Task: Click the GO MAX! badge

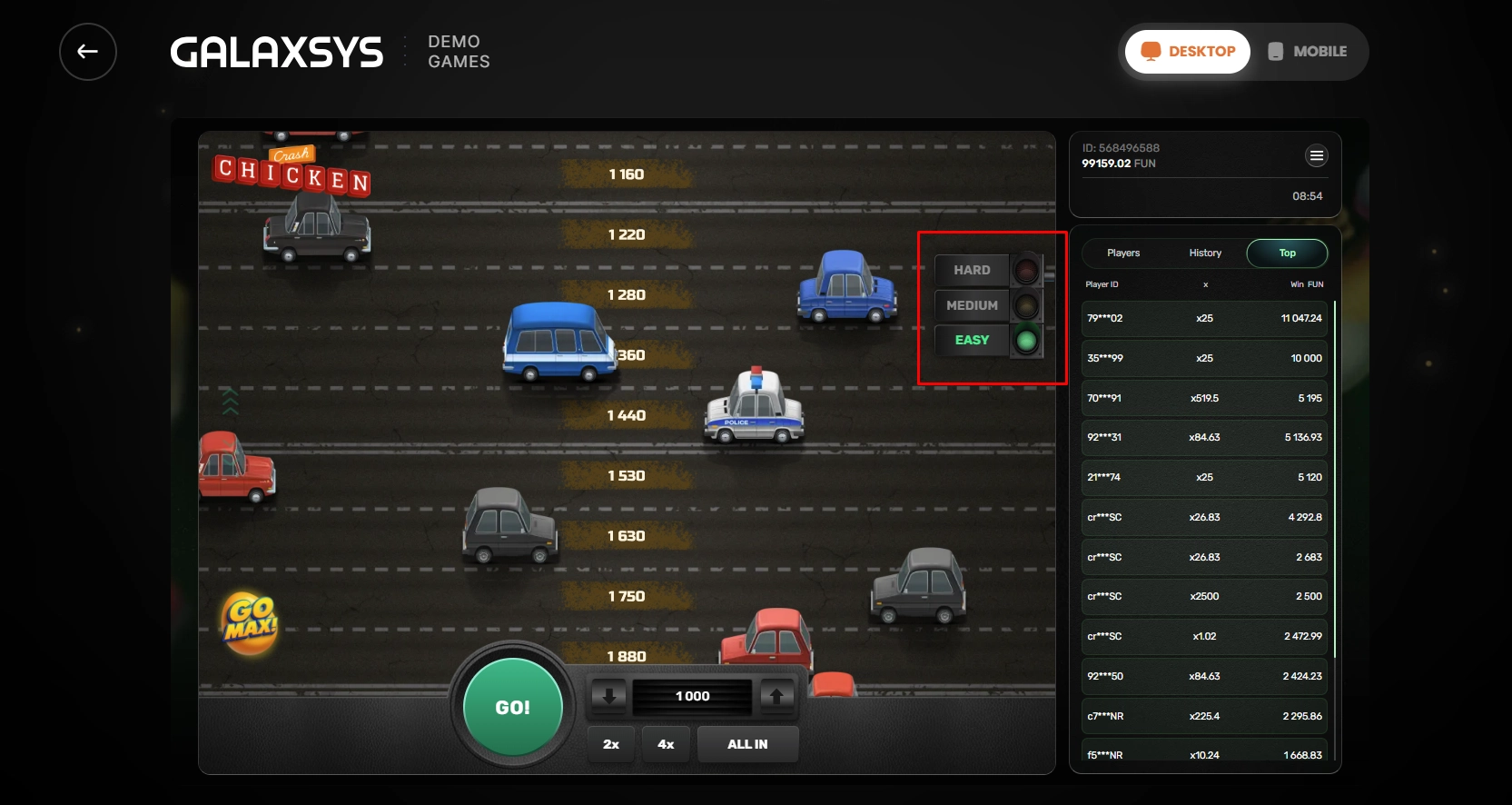Action: coord(250,624)
